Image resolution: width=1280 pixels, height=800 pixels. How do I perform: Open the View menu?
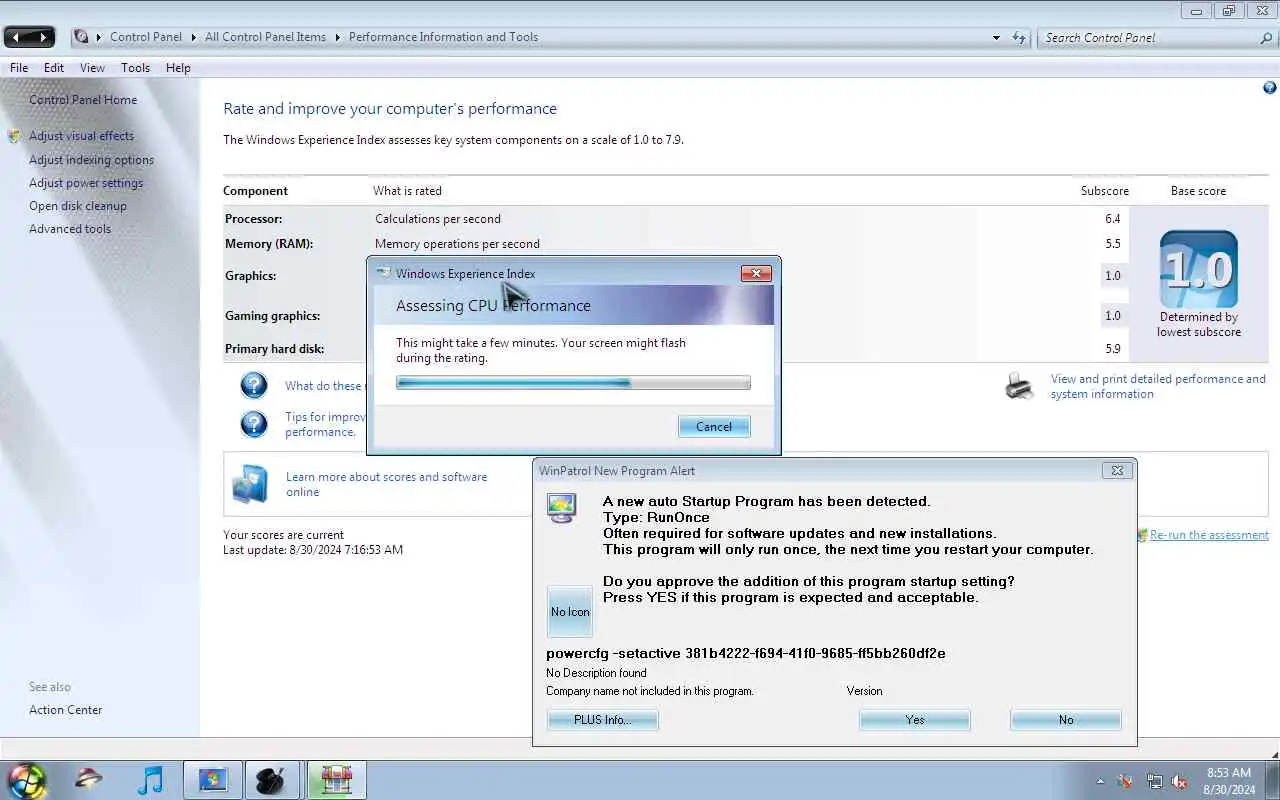(x=92, y=68)
